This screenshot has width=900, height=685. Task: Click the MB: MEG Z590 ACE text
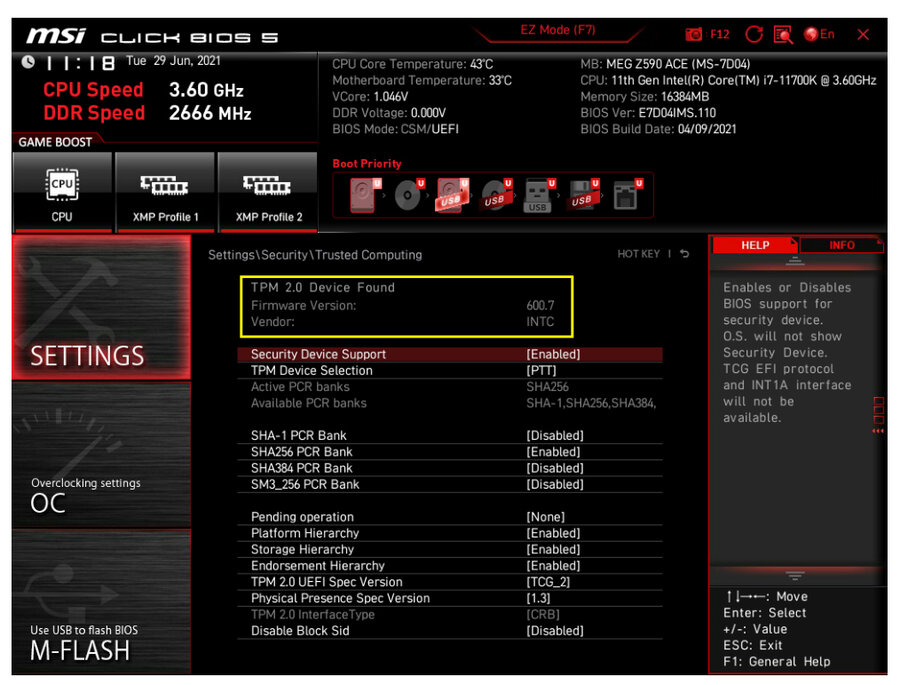tap(665, 64)
